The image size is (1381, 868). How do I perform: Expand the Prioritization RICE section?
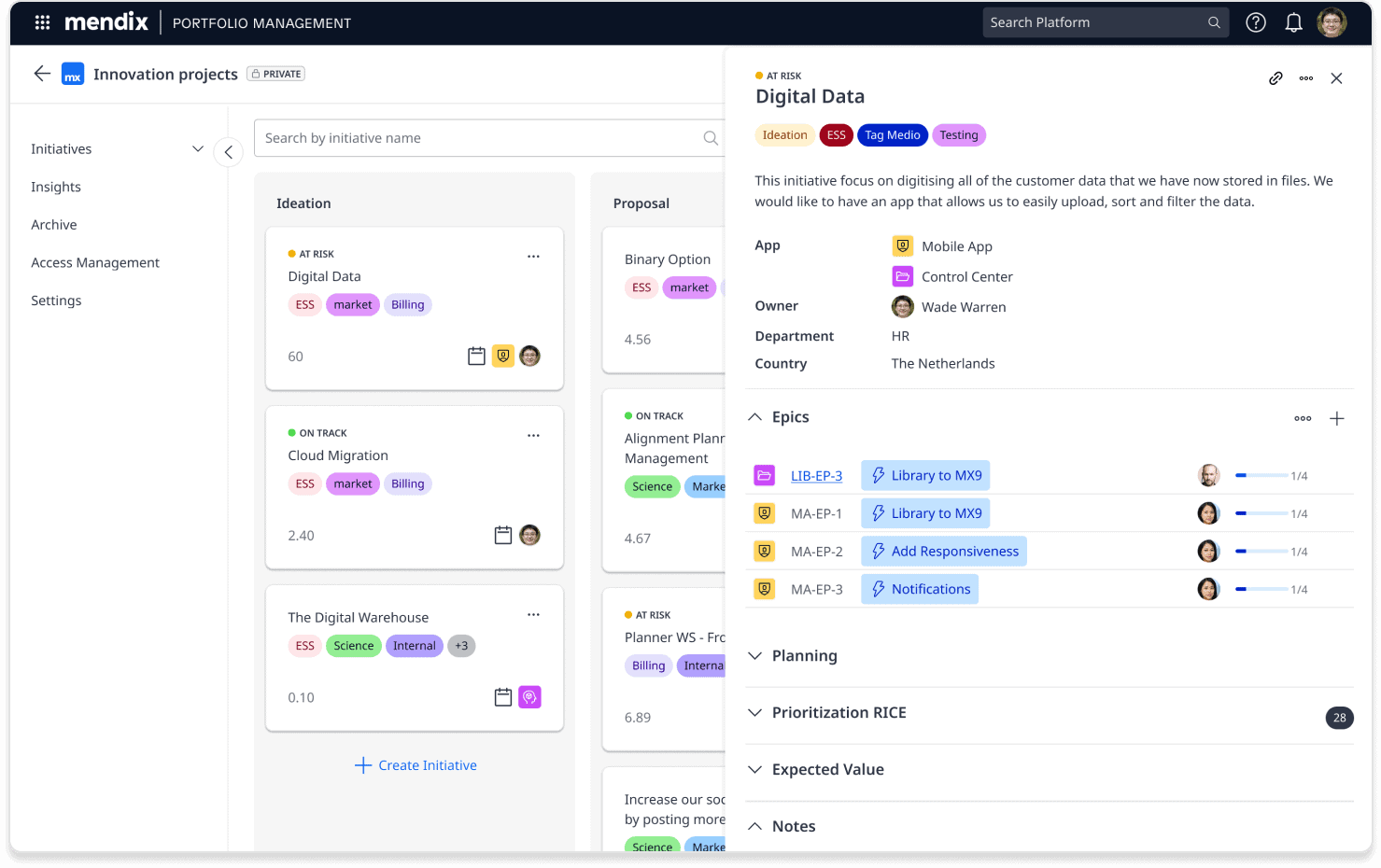[755, 713]
